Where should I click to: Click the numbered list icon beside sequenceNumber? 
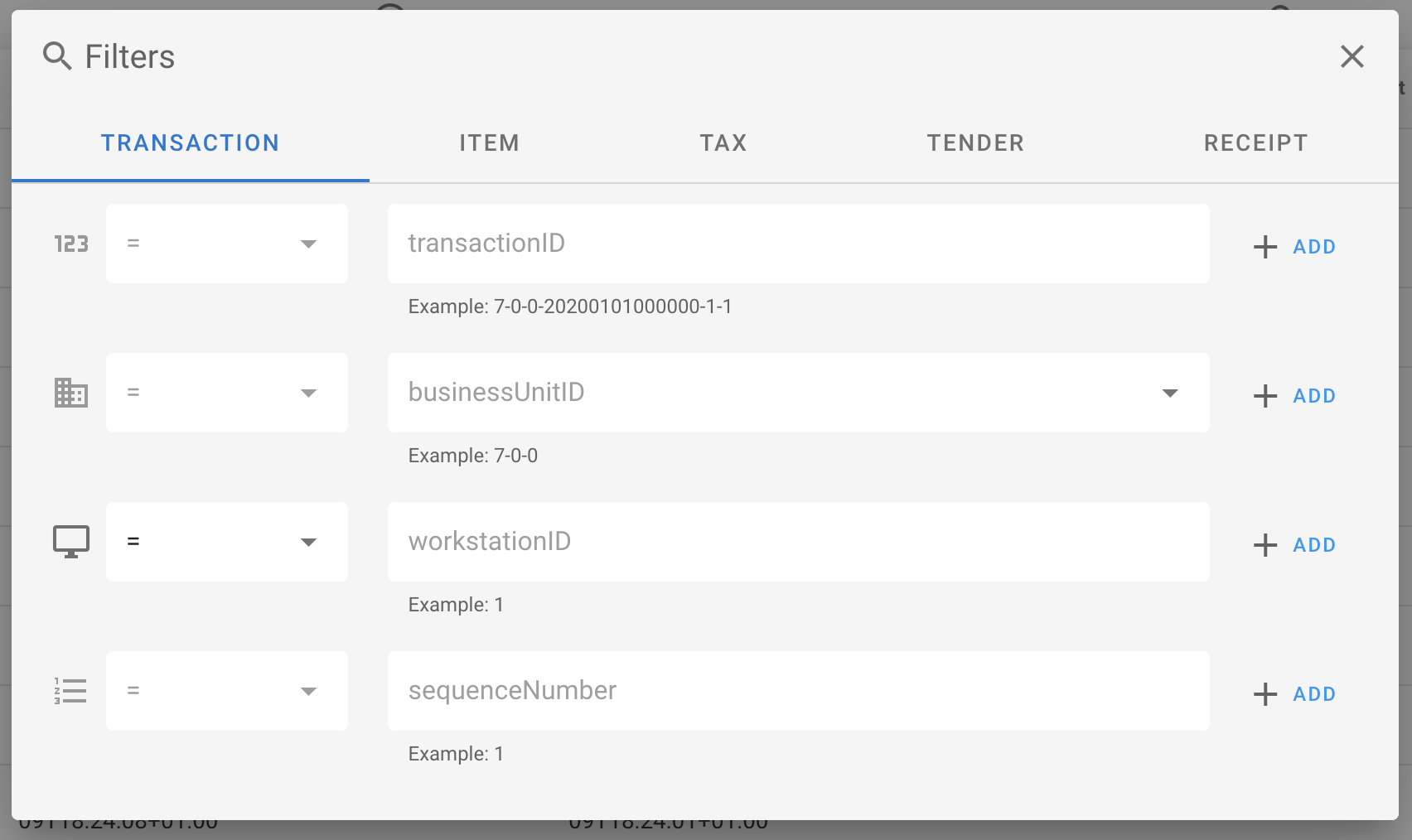(70, 690)
